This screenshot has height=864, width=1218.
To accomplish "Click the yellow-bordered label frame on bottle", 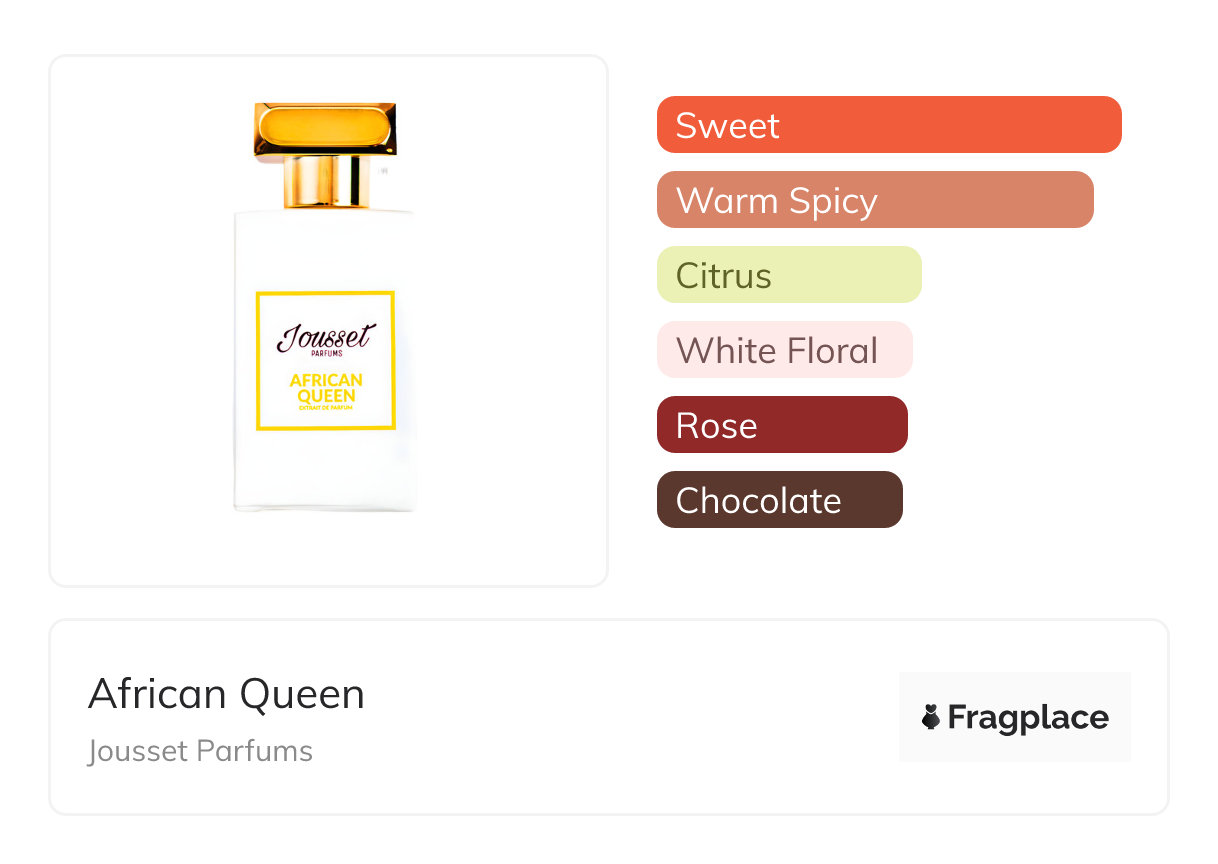I will point(258,360).
